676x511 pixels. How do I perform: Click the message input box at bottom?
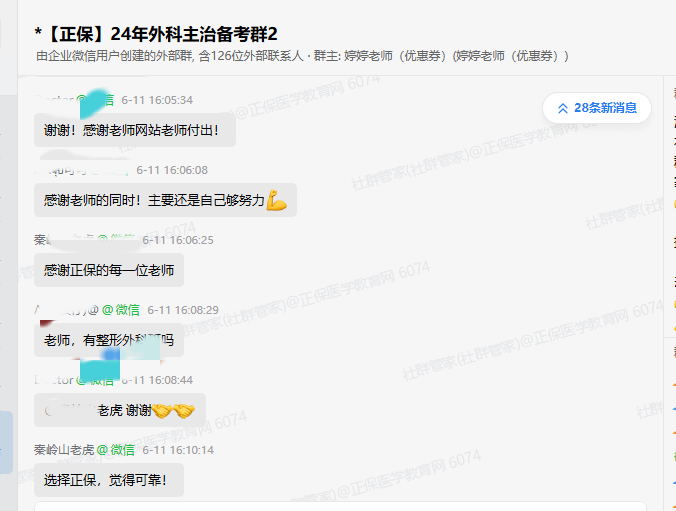point(340,506)
